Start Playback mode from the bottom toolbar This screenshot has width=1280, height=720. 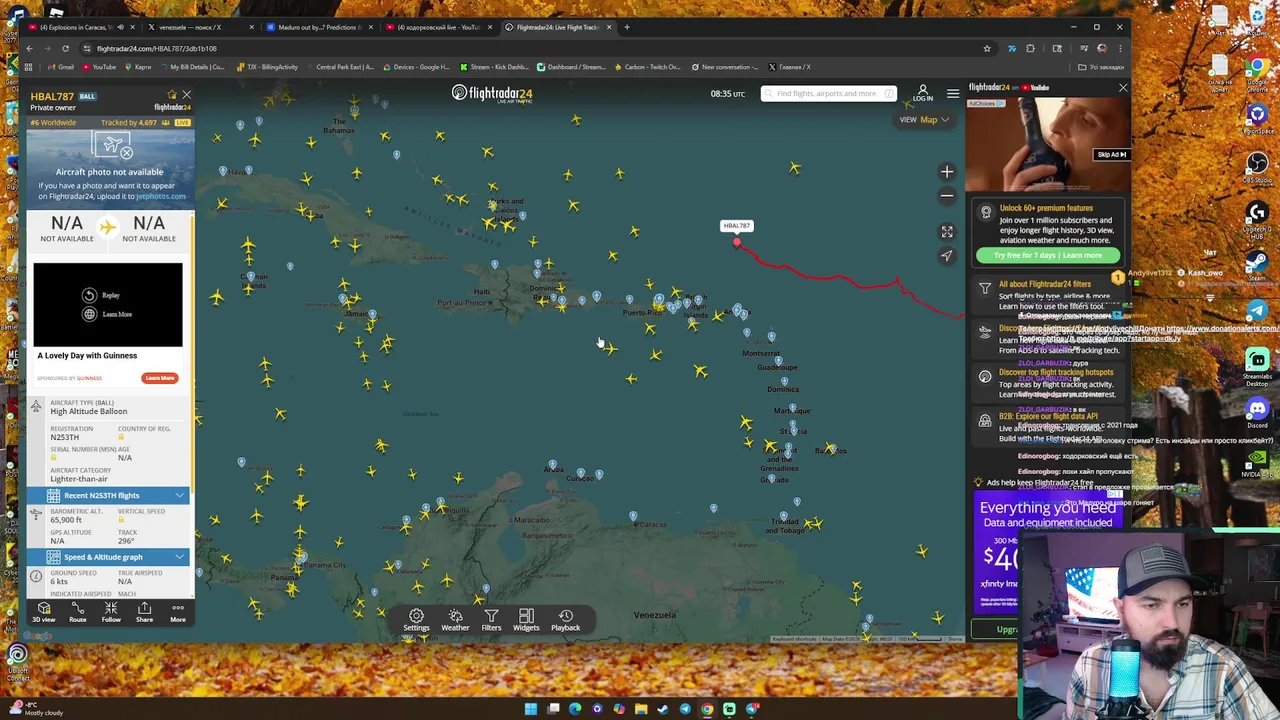click(565, 620)
